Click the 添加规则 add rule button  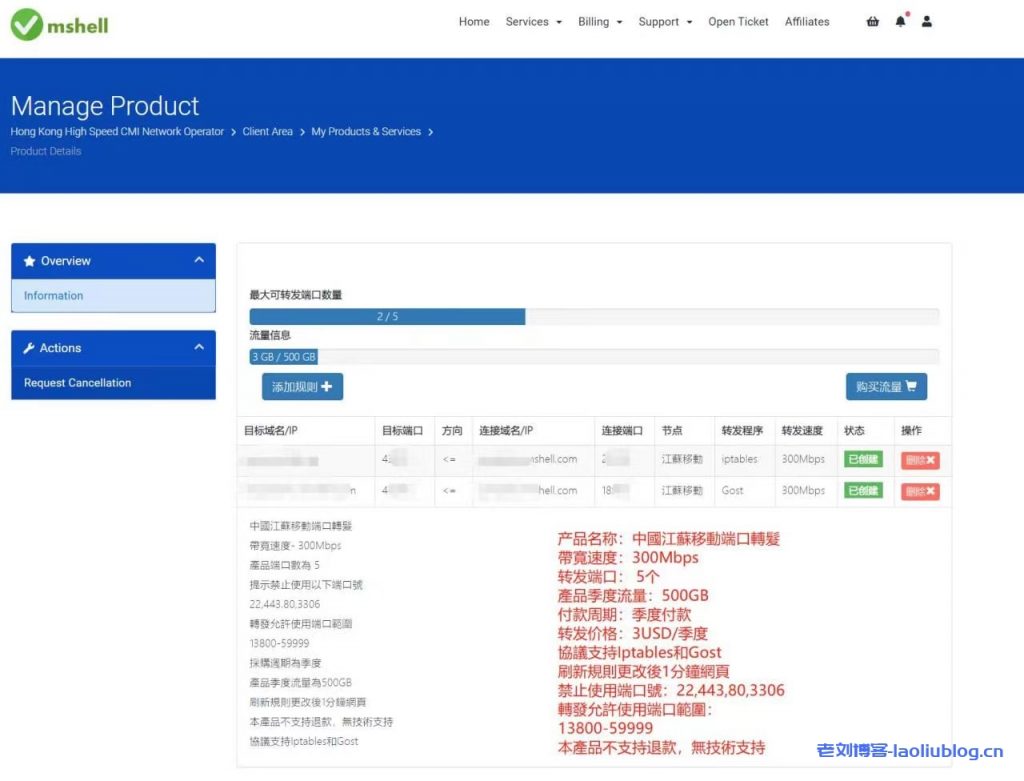(302, 387)
